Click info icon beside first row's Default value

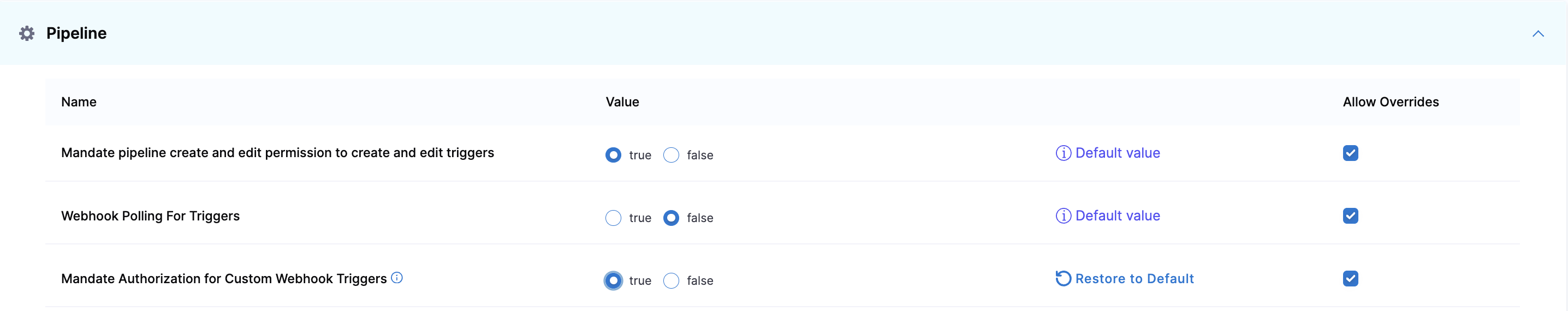[1063, 153]
